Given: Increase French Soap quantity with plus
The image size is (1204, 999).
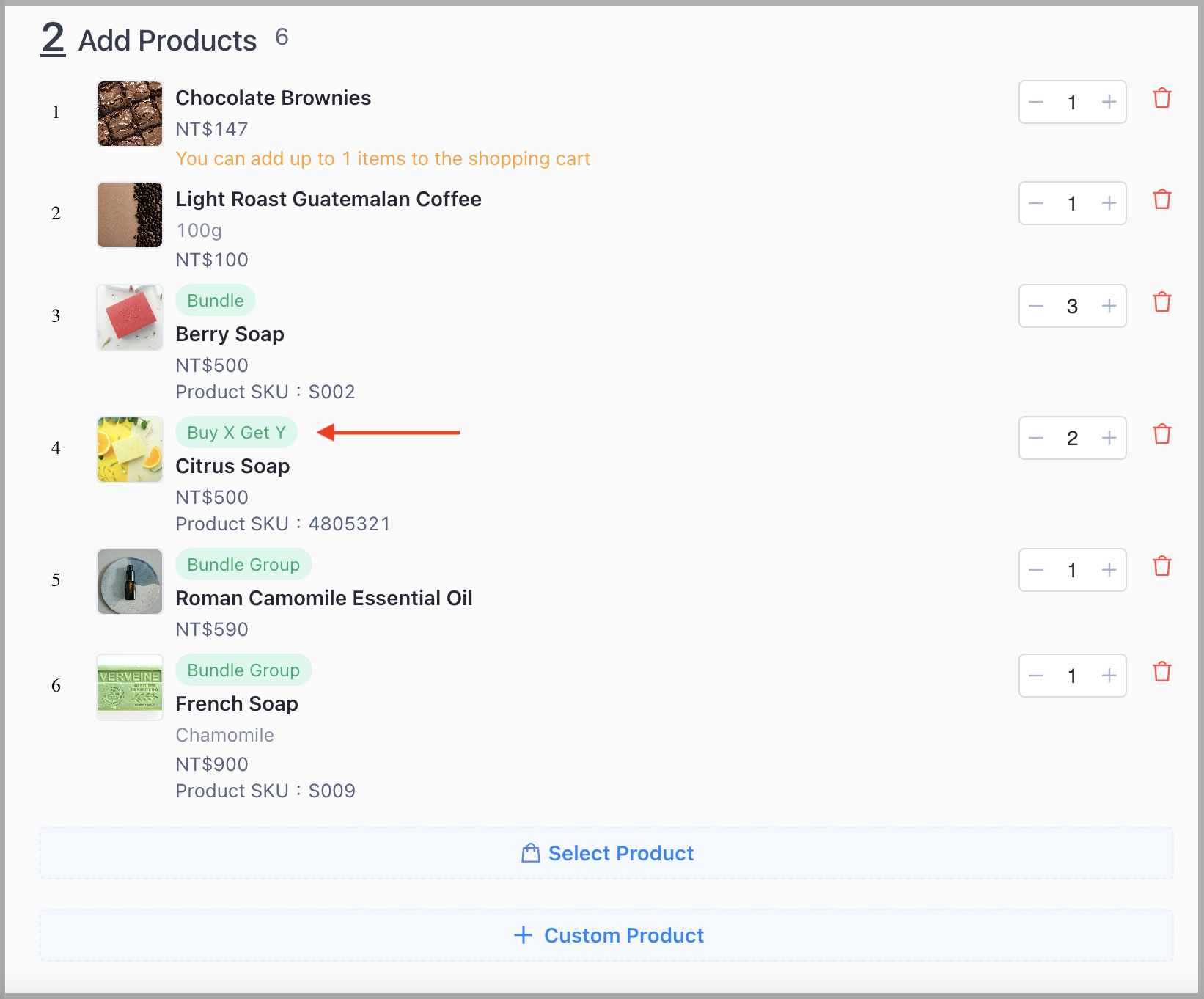Looking at the screenshot, I should pos(1109,676).
